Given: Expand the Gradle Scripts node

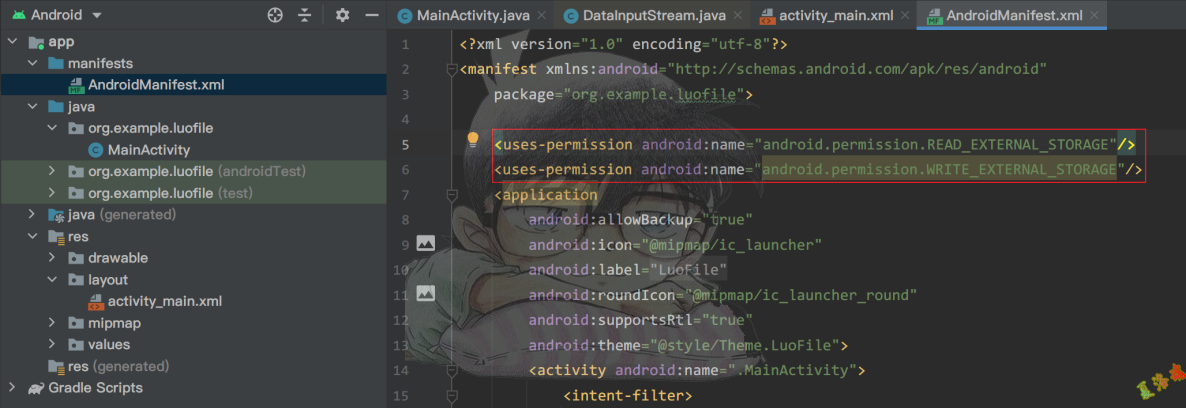Looking at the screenshot, I should (x=12, y=387).
